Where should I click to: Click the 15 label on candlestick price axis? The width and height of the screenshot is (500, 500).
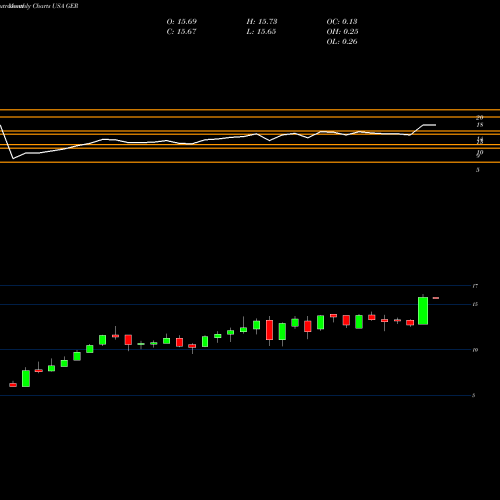pyautogui.click(x=475, y=304)
